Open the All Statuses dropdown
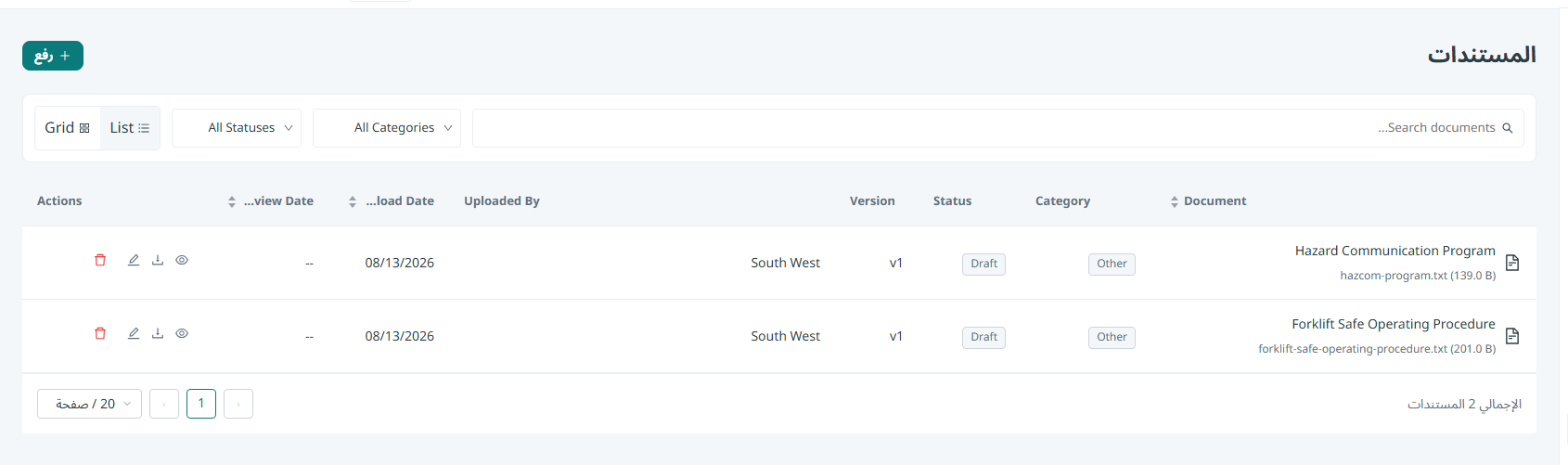Image resolution: width=1568 pixels, height=465 pixels. (x=237, y=128)
